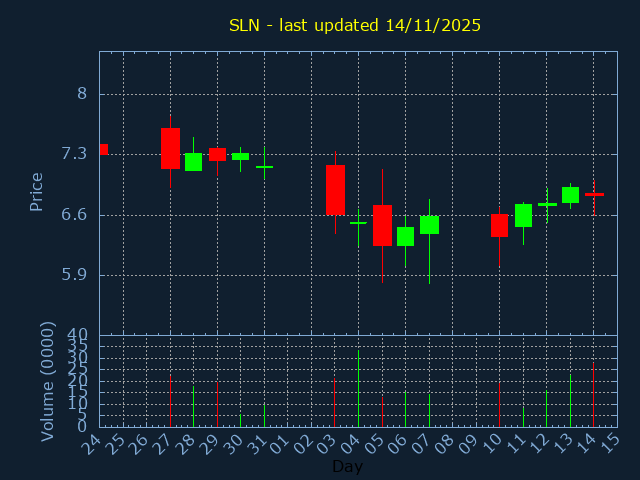Click the Volume (0000) axis title
Image resolution: width=640 pixels, height=480 pixels.
click(x=47, y=381)
